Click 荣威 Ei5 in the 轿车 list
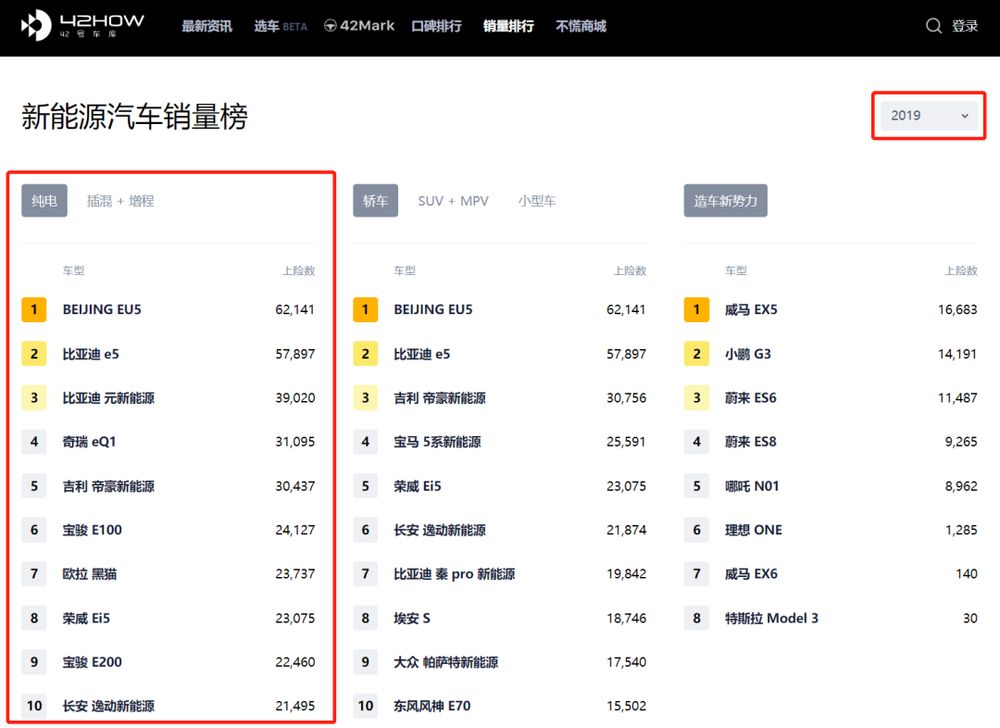This screenshot has height=728, width=1000. coord(417,486)
